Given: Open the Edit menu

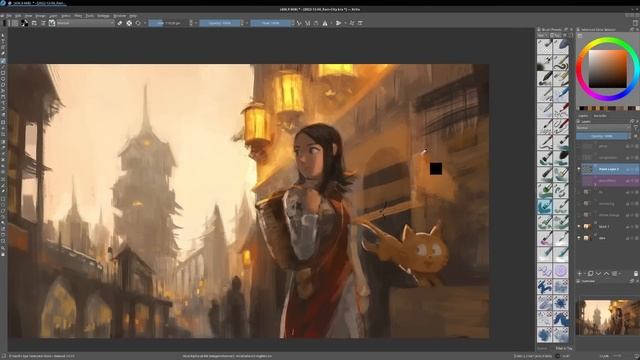Looking at the screenshot, I should click(18, 16).
